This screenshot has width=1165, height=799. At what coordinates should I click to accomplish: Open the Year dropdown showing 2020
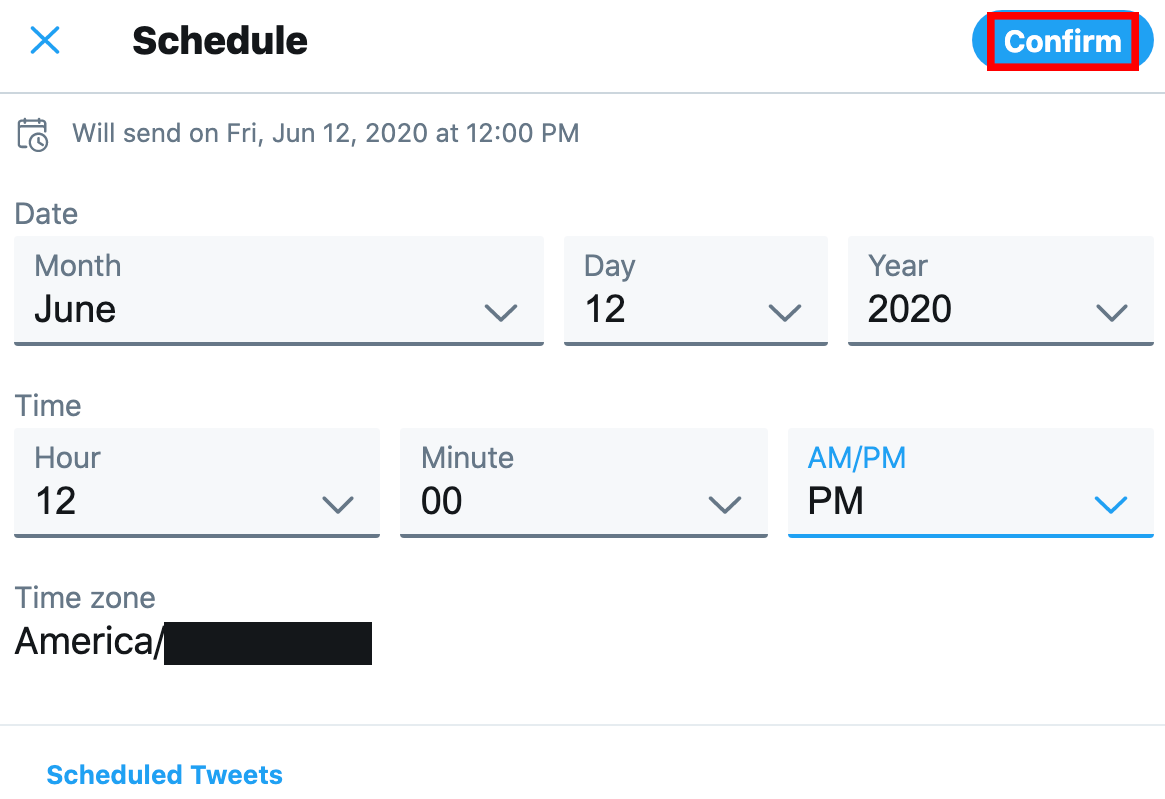[1000, 291]
